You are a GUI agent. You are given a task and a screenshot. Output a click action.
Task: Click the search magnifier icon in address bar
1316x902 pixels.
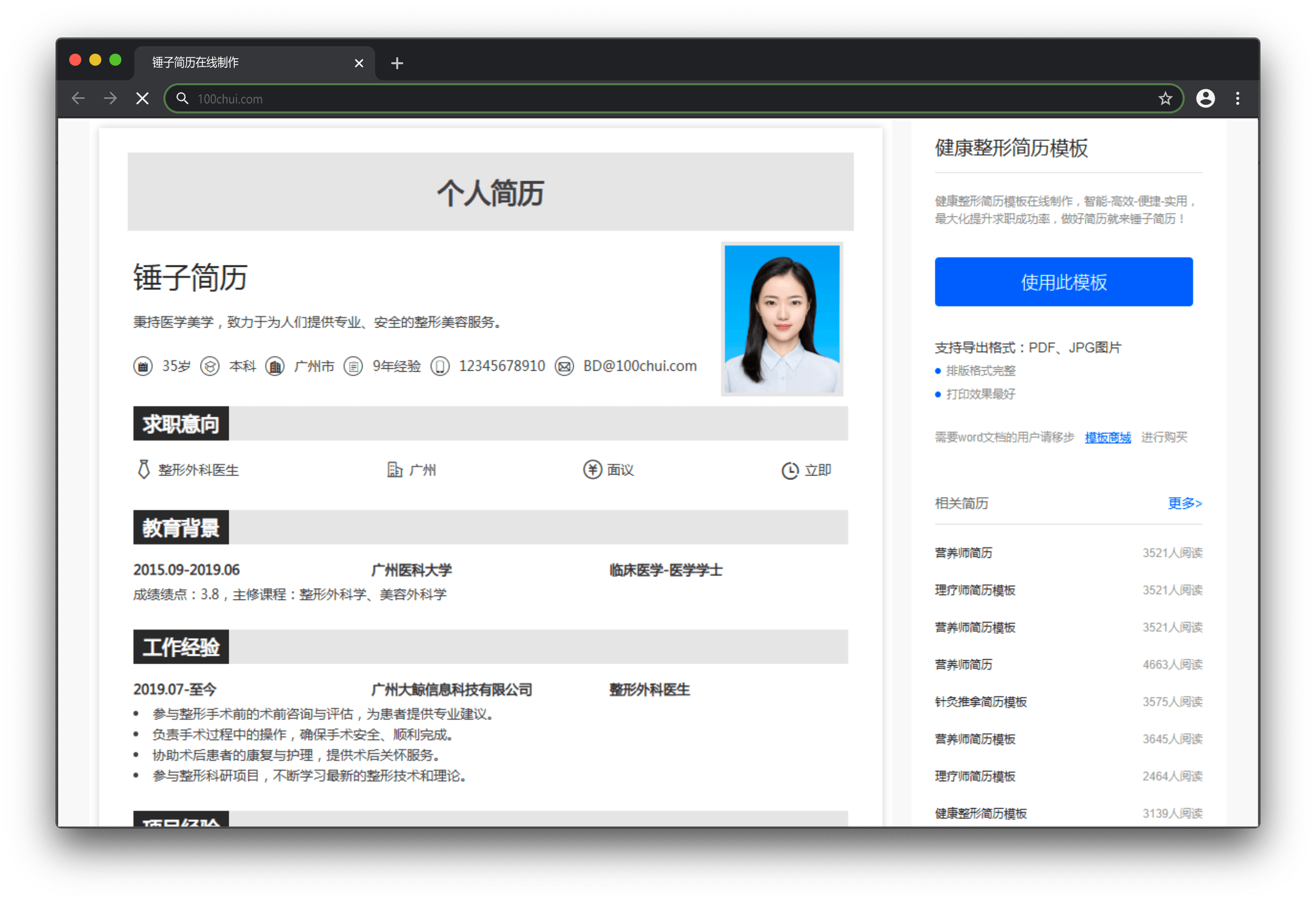[x=182, y=99]
